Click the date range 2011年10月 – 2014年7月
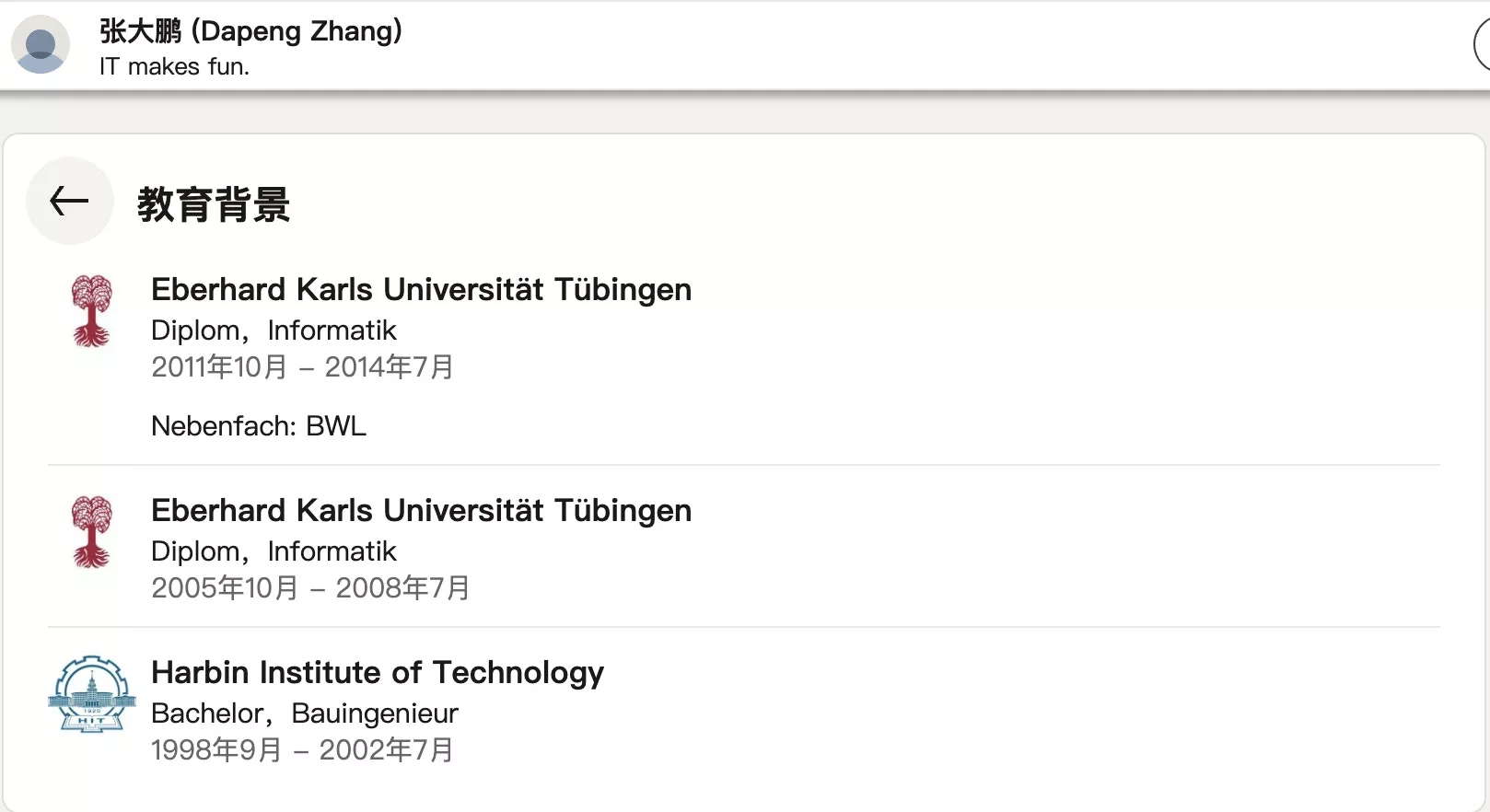The image size is (1490, 812). point(302,366)
